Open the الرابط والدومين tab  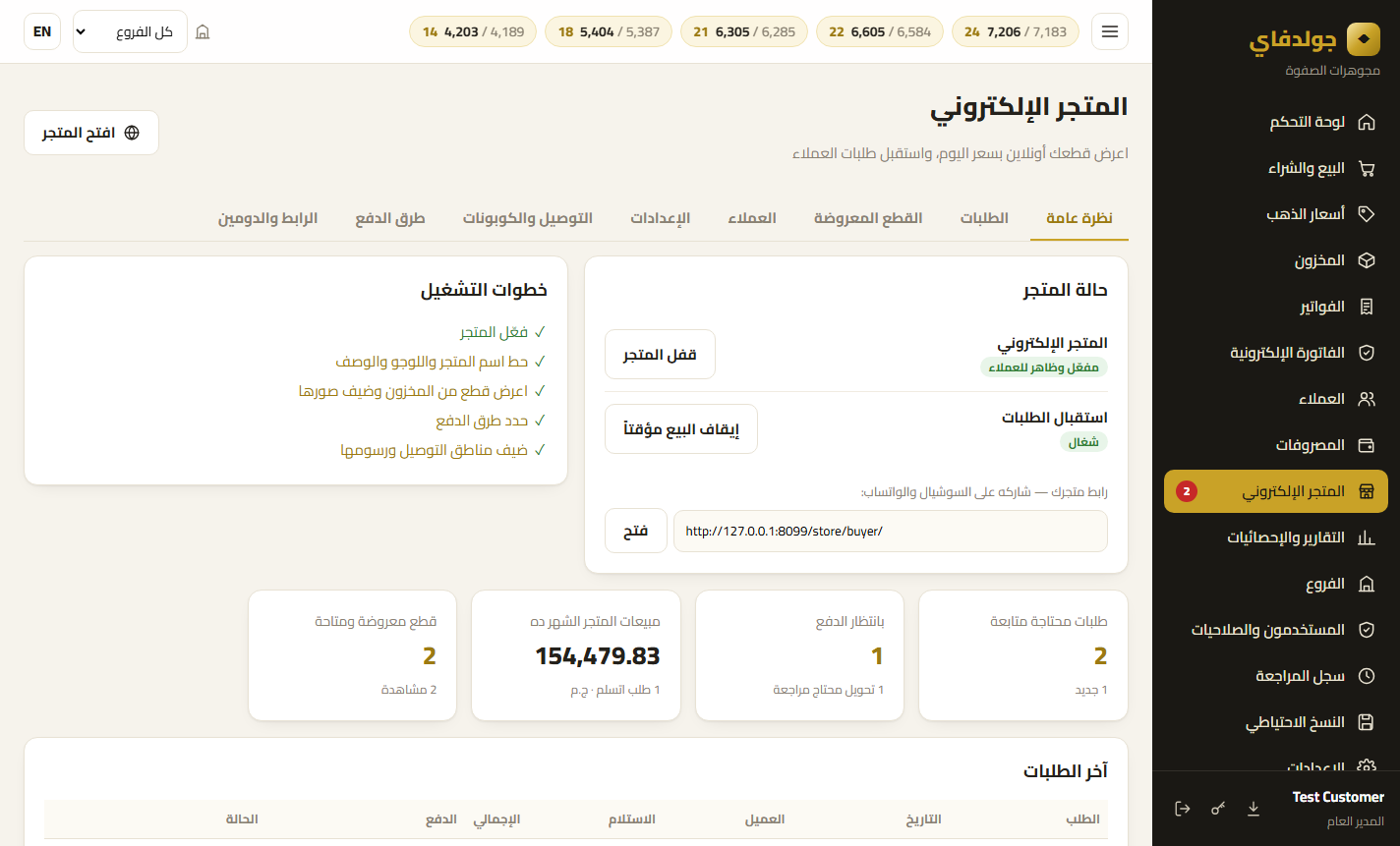267,217
